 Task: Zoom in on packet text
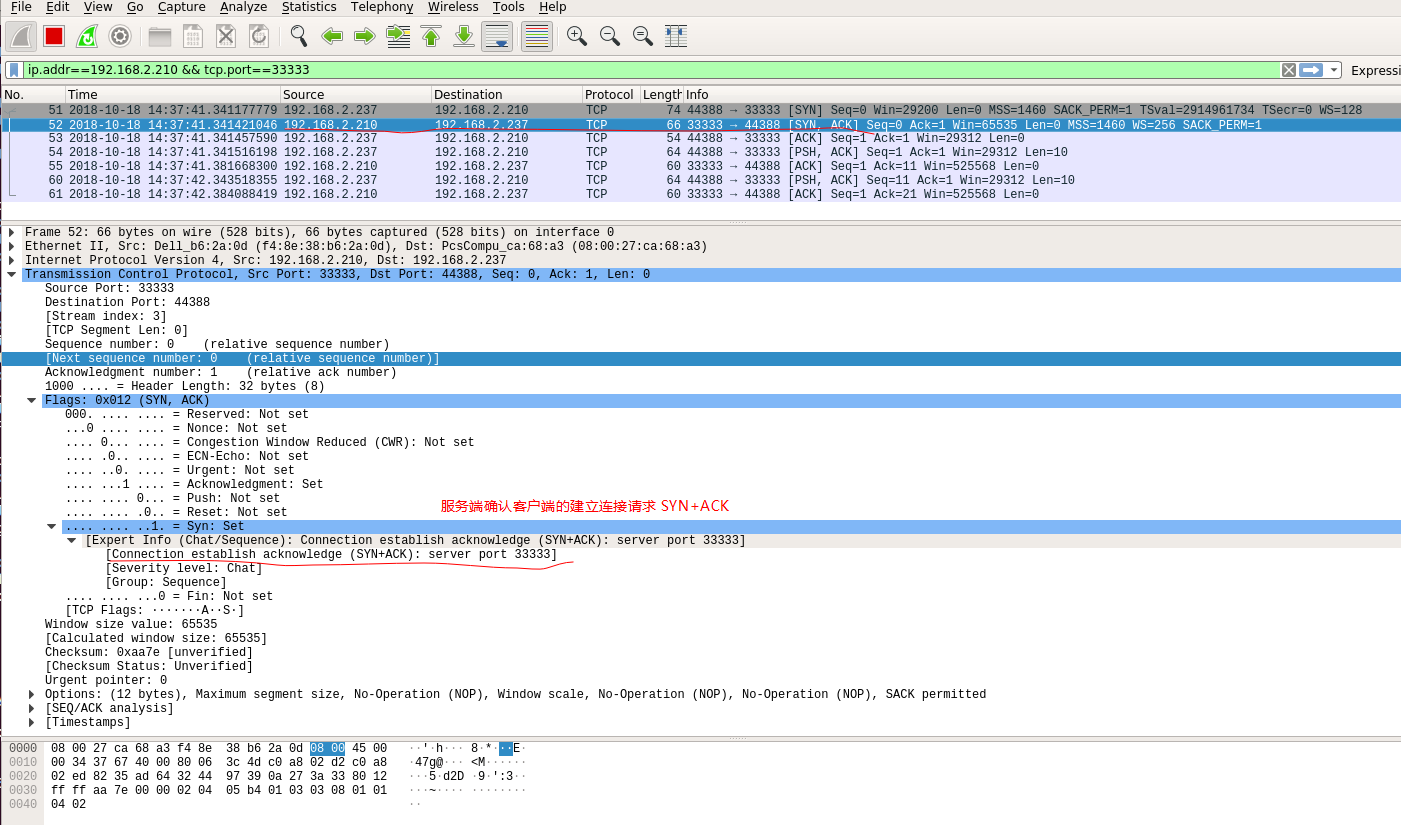tap(577, 37)
